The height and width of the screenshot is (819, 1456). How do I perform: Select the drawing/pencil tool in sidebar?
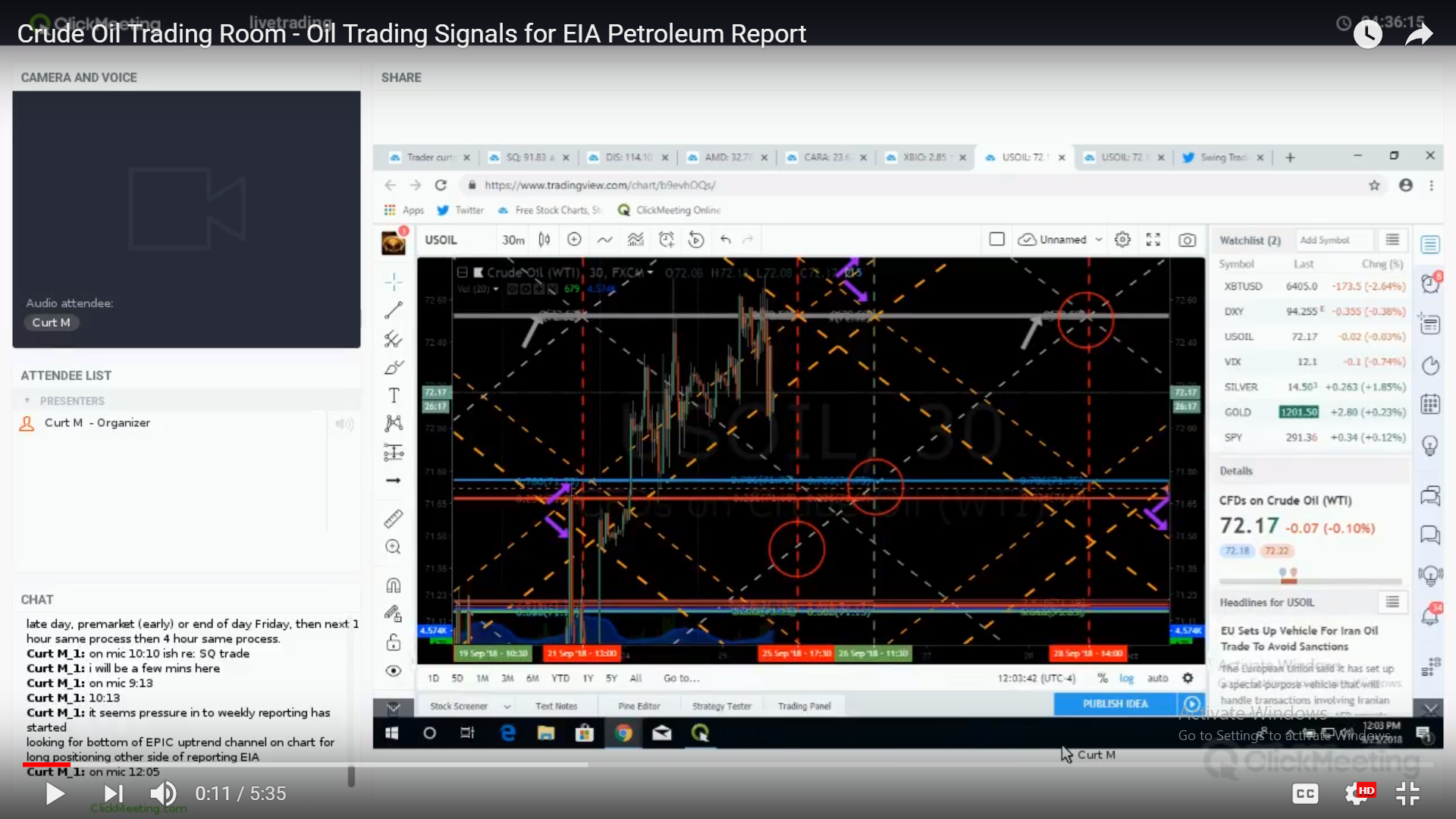(x=393, y=366)
